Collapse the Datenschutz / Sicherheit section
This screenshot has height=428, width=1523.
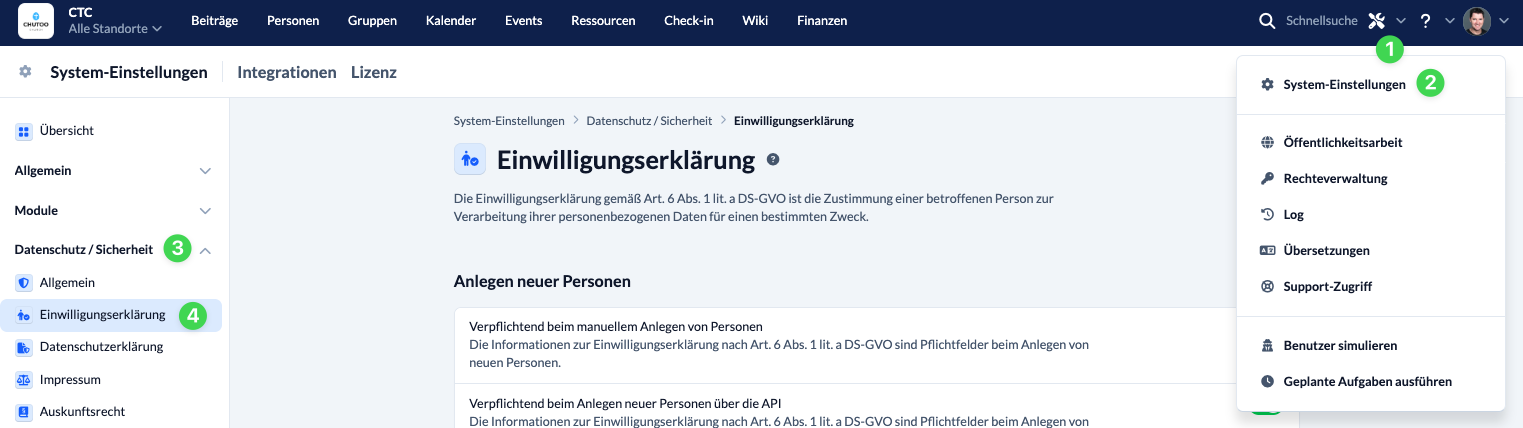point(205,250)
